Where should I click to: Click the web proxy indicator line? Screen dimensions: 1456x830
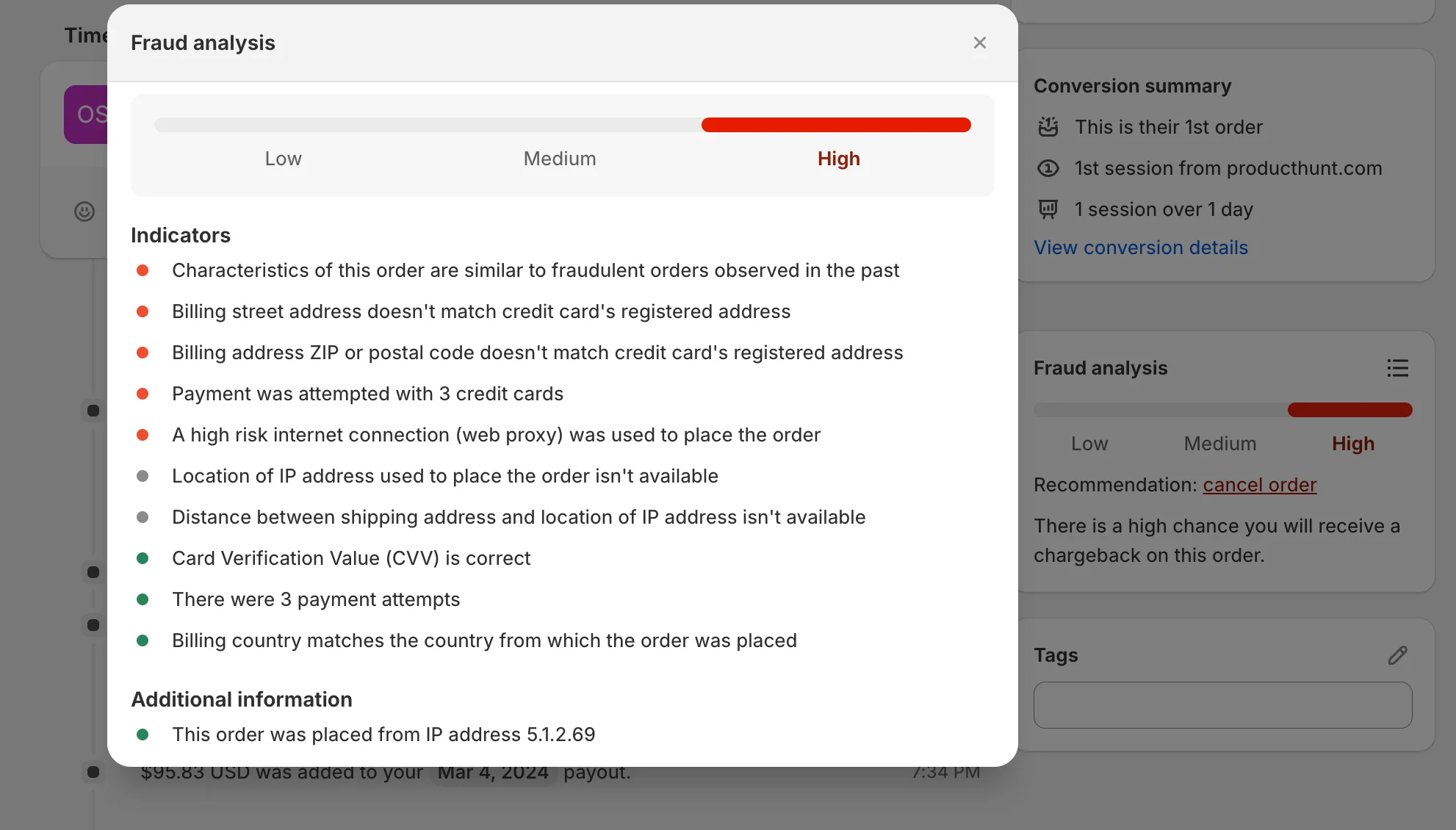(x=496, y=435)
